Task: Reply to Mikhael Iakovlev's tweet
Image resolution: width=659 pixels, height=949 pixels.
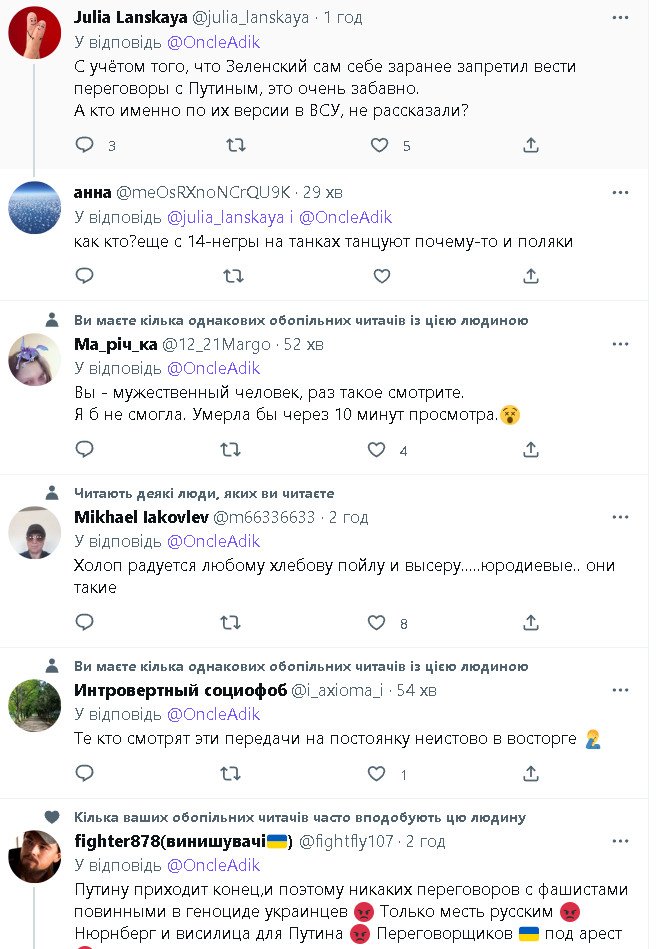Action: pos(85,623)
